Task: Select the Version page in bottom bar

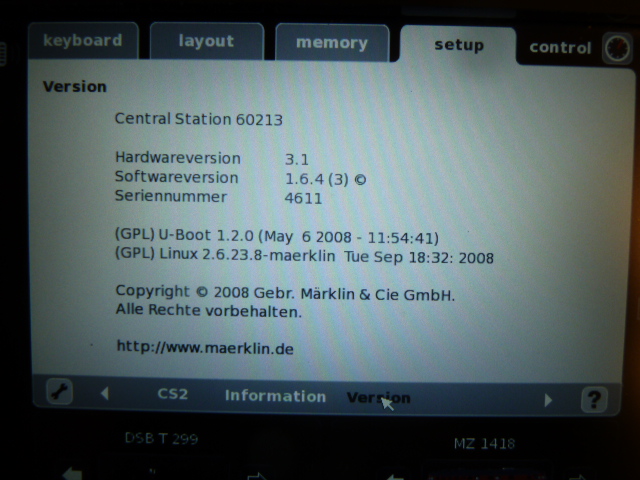Action: pos(378,398)
